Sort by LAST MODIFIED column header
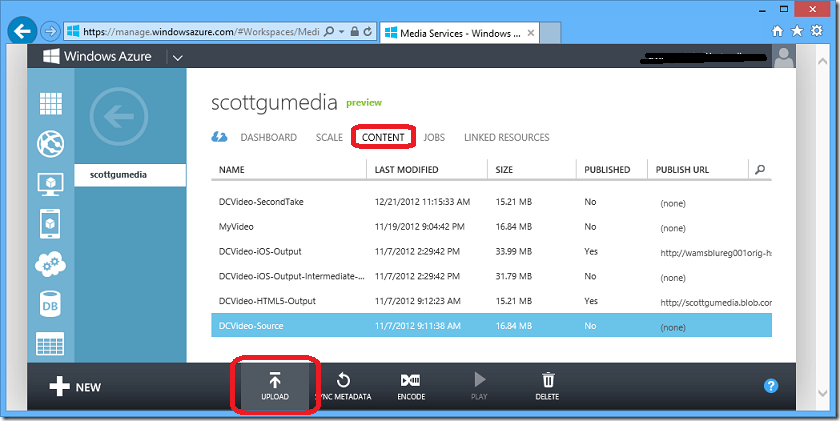Viewport: 840px width, 421px height. tap(406, 170)
